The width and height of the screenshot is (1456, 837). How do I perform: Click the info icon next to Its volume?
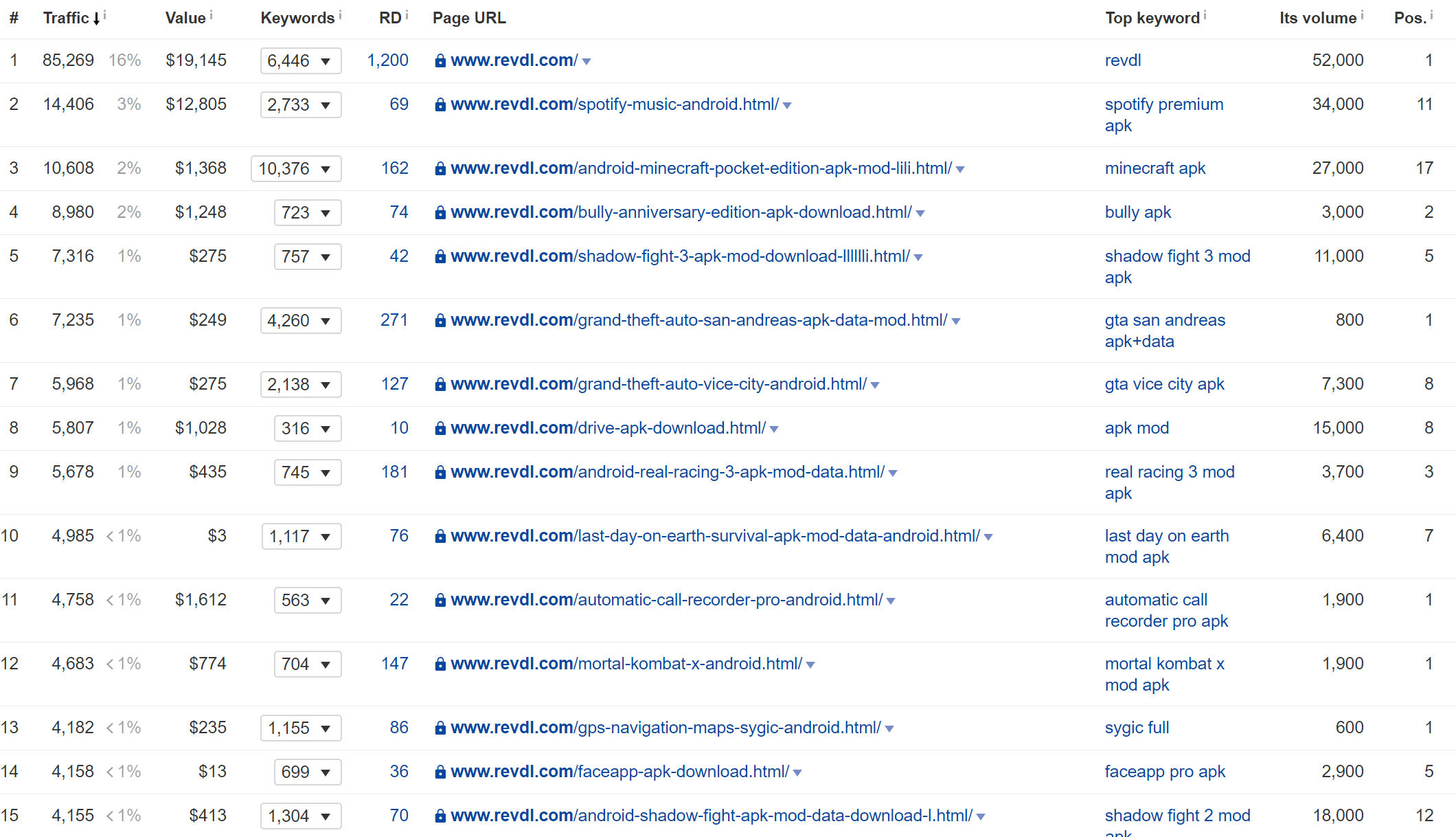click(1362, 14)
